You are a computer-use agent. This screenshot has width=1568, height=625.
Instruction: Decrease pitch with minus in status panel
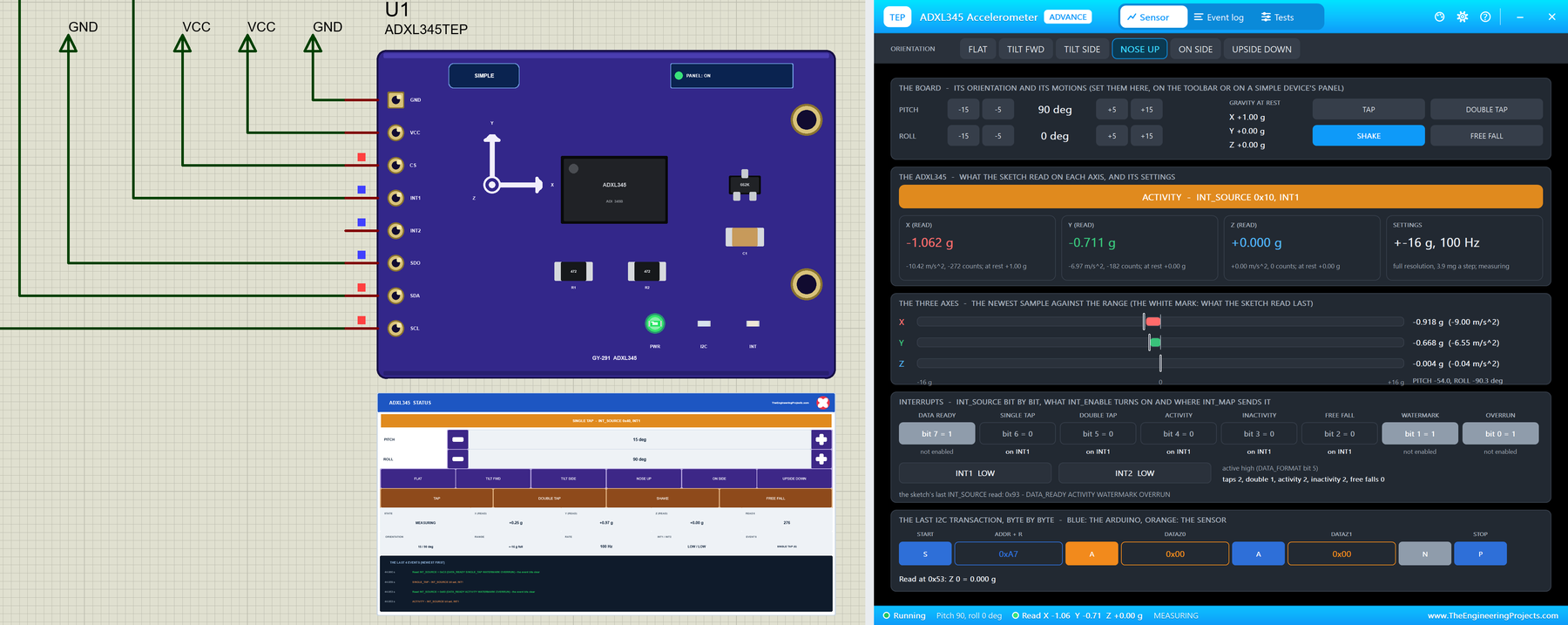[457, 439]
